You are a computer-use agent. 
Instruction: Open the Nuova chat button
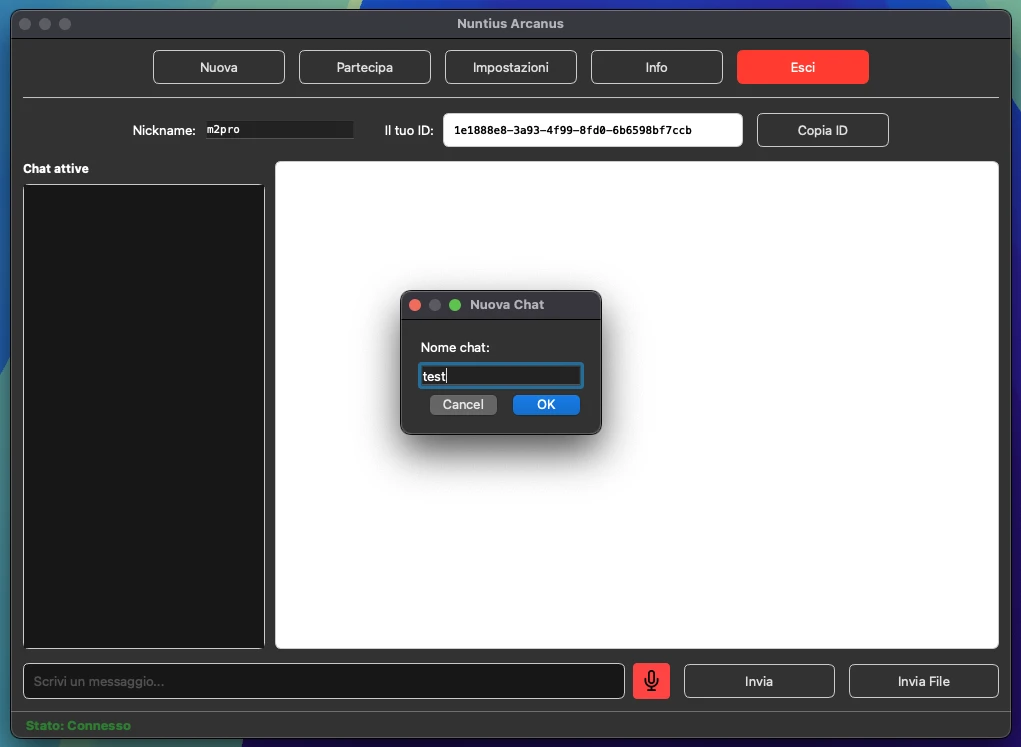pos(219,67)
